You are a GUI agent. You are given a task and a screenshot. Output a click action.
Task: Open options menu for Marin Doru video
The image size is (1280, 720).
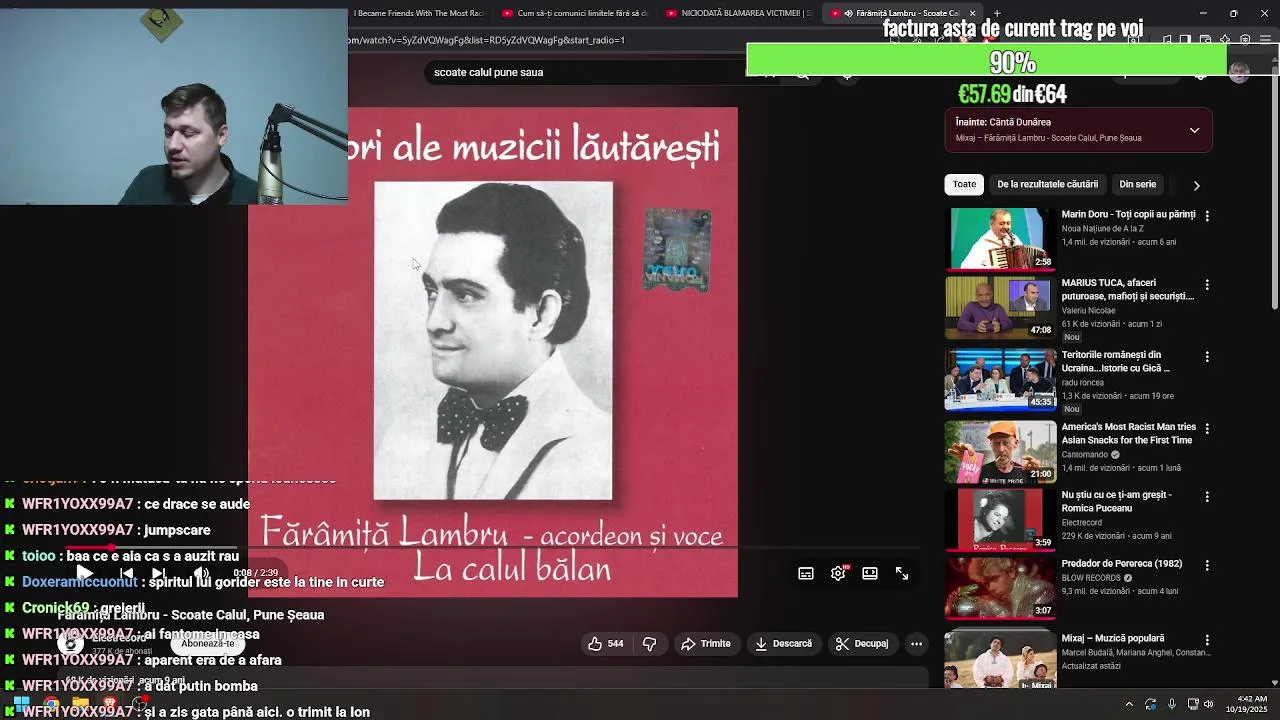click(1207, 216)
